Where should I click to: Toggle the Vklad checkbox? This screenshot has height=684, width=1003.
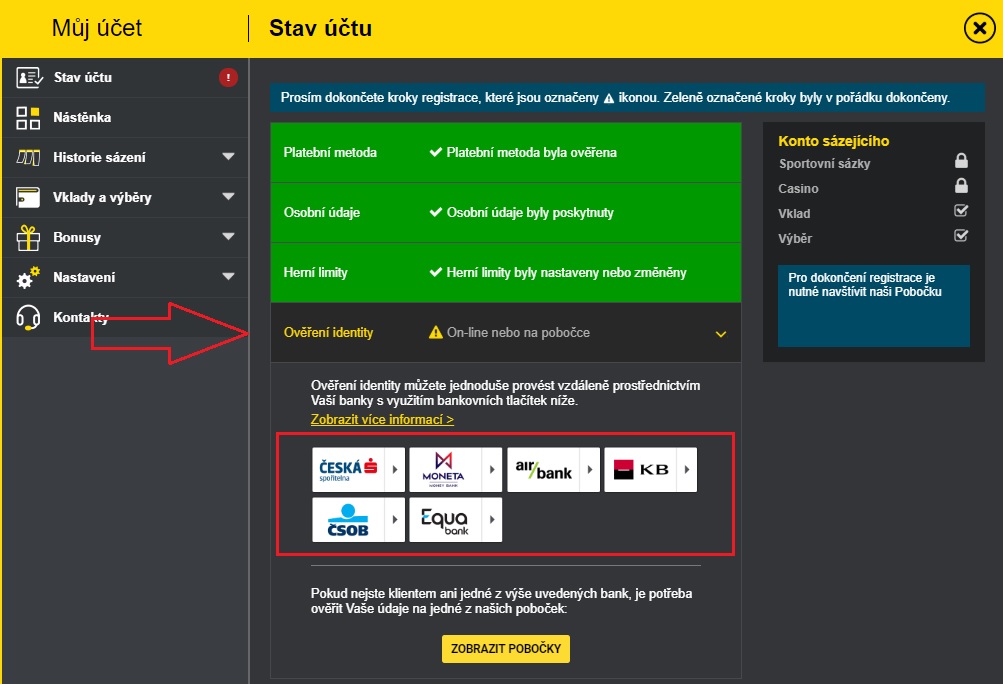[x=961, y=211]
